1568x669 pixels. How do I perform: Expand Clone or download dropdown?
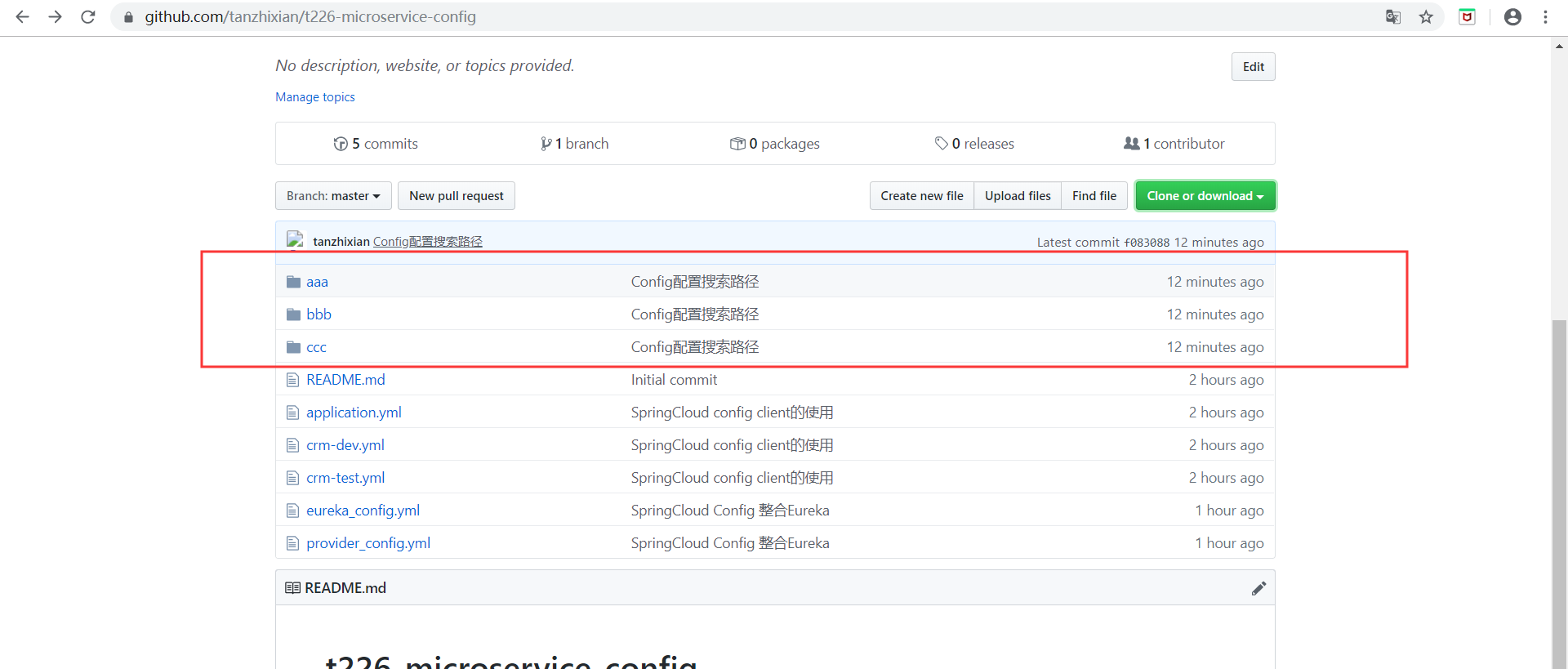click(x=1205, y=196)
